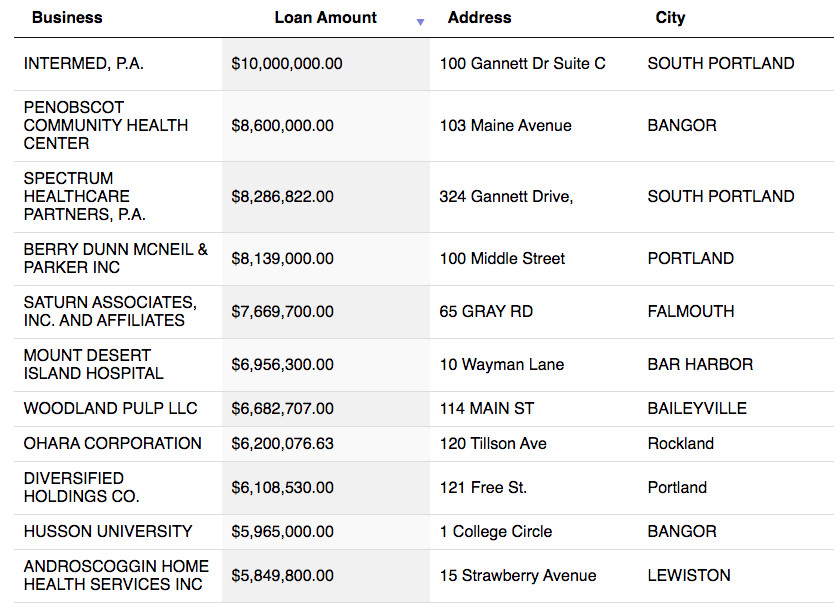Click the 100 Middle Street address
The width and height of the screenshot is (834, 603).
click(x=502, y=259)
